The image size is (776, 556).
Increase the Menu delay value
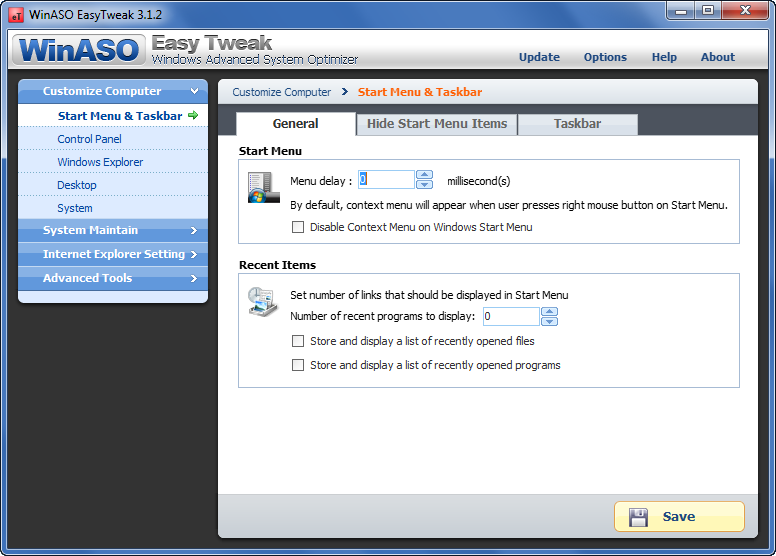pyautogui.click(x=425, y=175)
